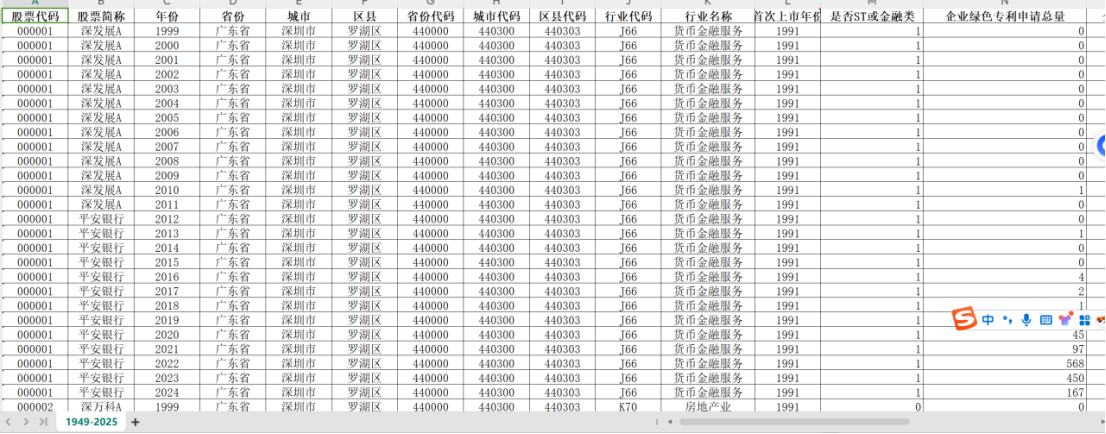1106x434 pixels.
Task: Click 货币金融服务 in the 2000 row
Action: pos(708,45)
